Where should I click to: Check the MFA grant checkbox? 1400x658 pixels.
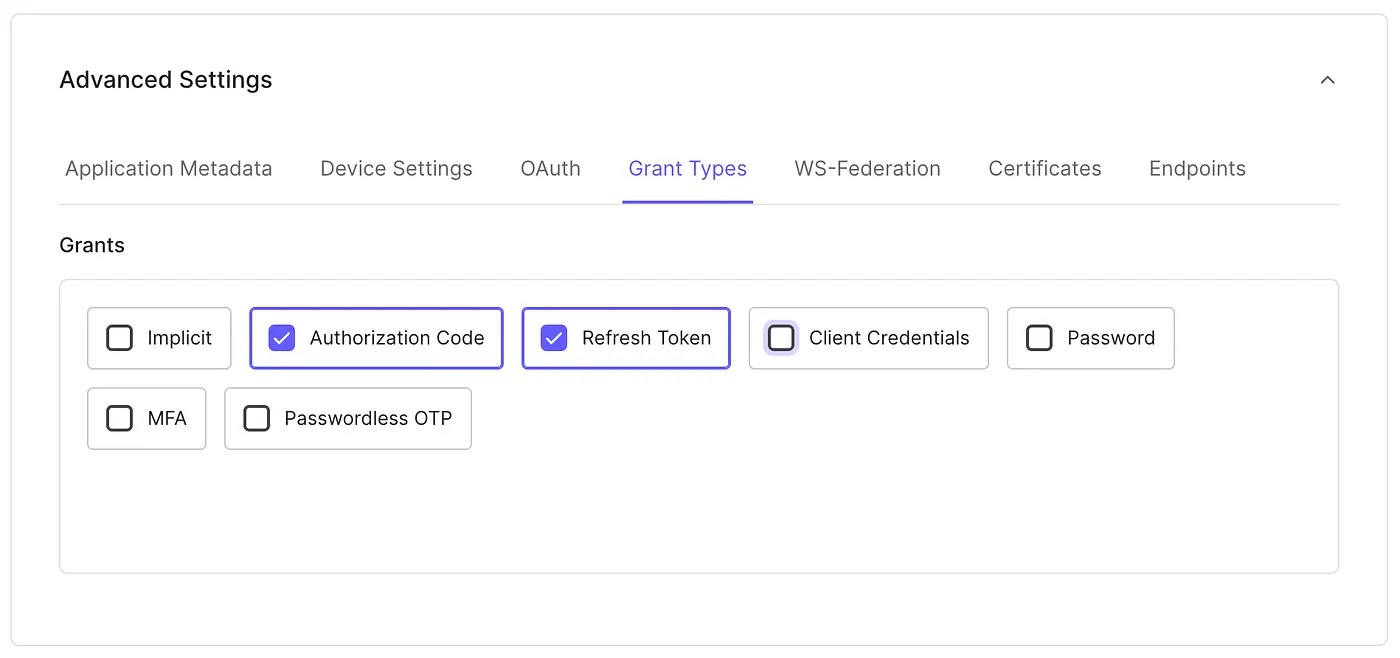120,418
